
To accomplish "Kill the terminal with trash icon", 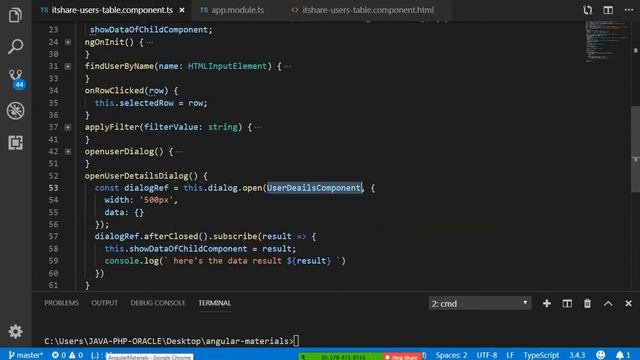I will 587,303.
